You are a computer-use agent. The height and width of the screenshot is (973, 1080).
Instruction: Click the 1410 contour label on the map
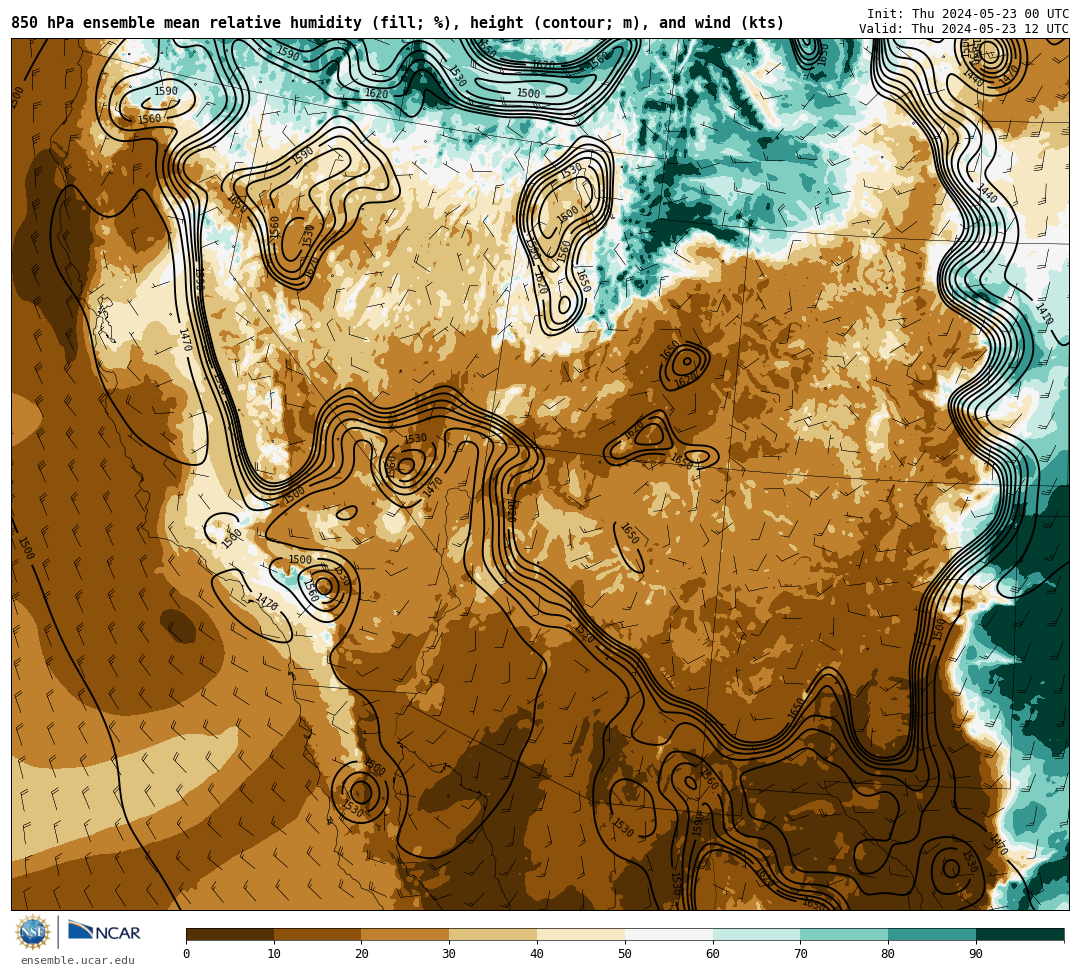tap(1044, 313)
